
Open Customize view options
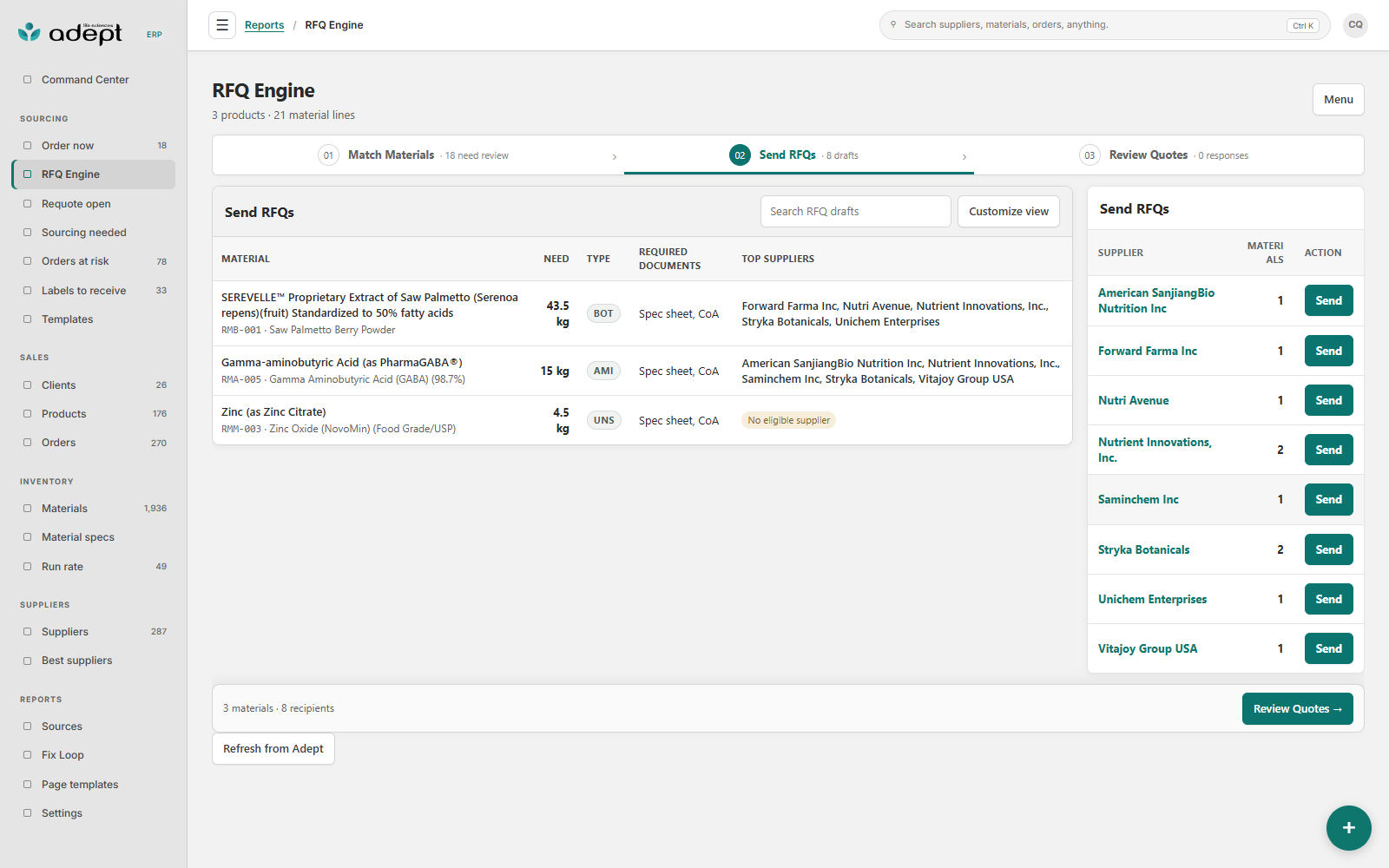pos(1008,212)
